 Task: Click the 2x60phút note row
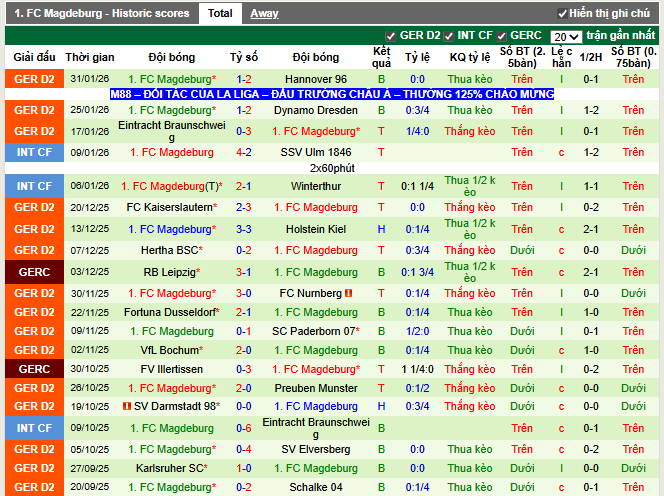point(332,168)
